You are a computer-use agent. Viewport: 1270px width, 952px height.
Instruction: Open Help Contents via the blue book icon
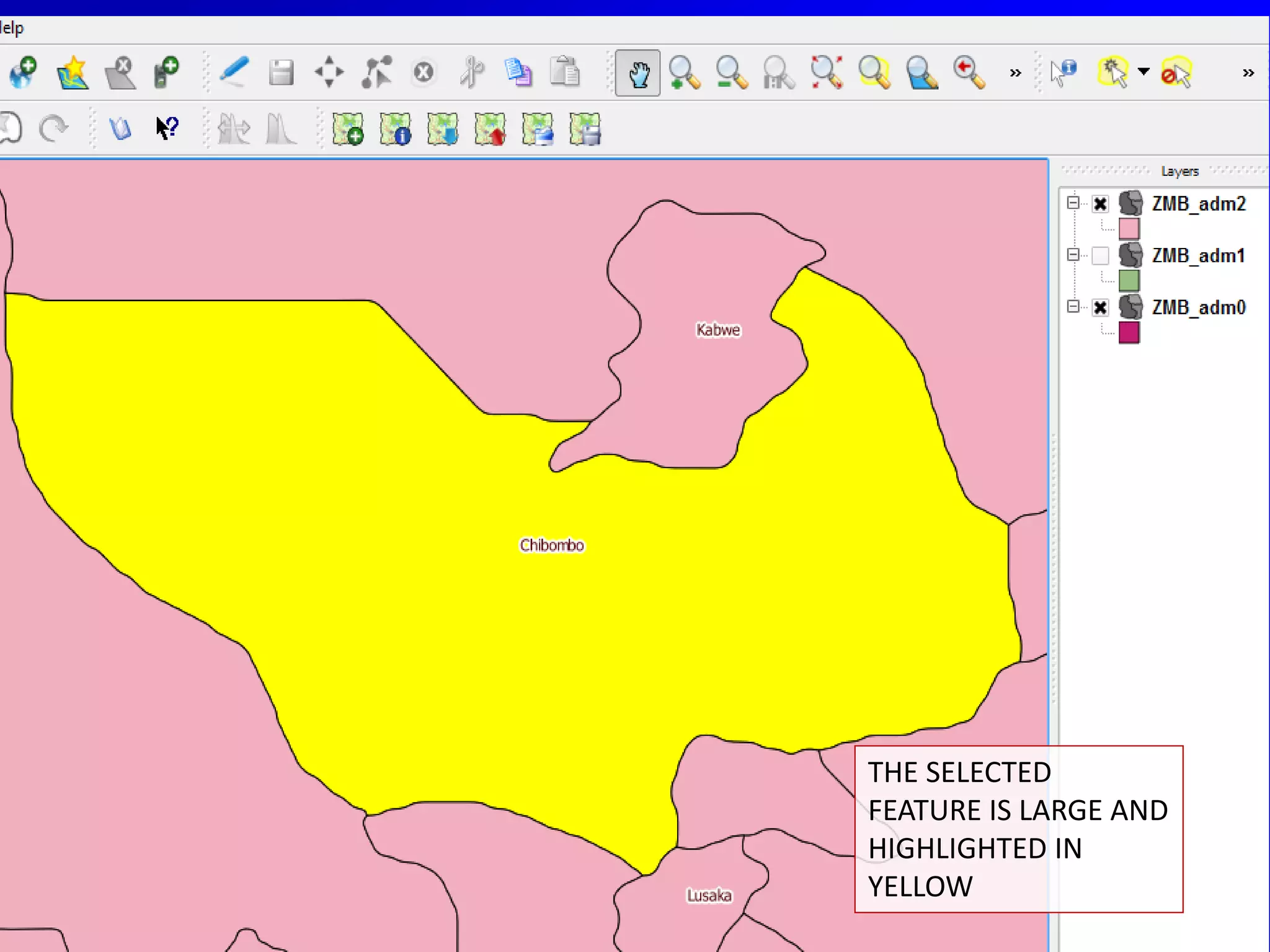point(120,129)
